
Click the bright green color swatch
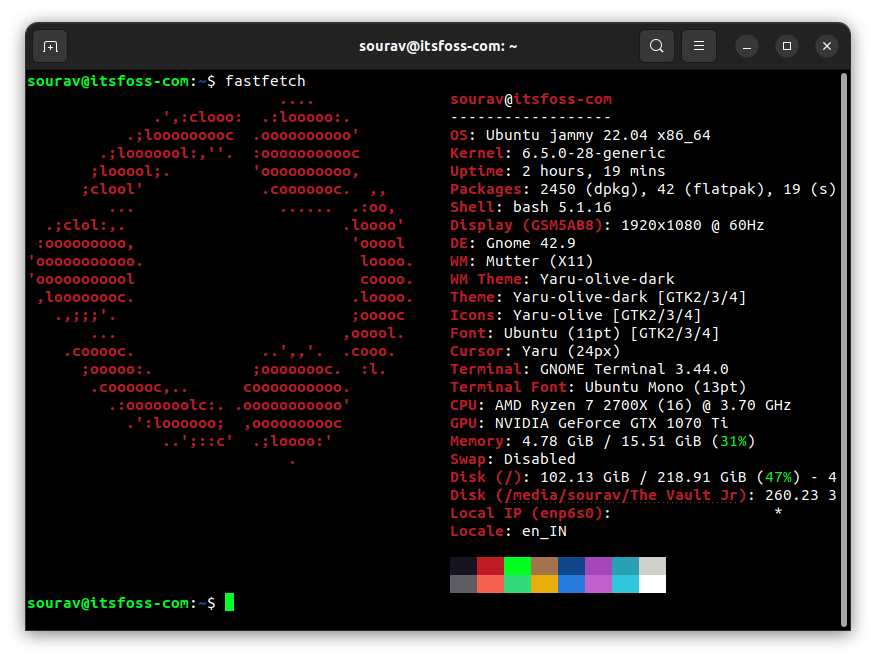[x=517, y=566]
